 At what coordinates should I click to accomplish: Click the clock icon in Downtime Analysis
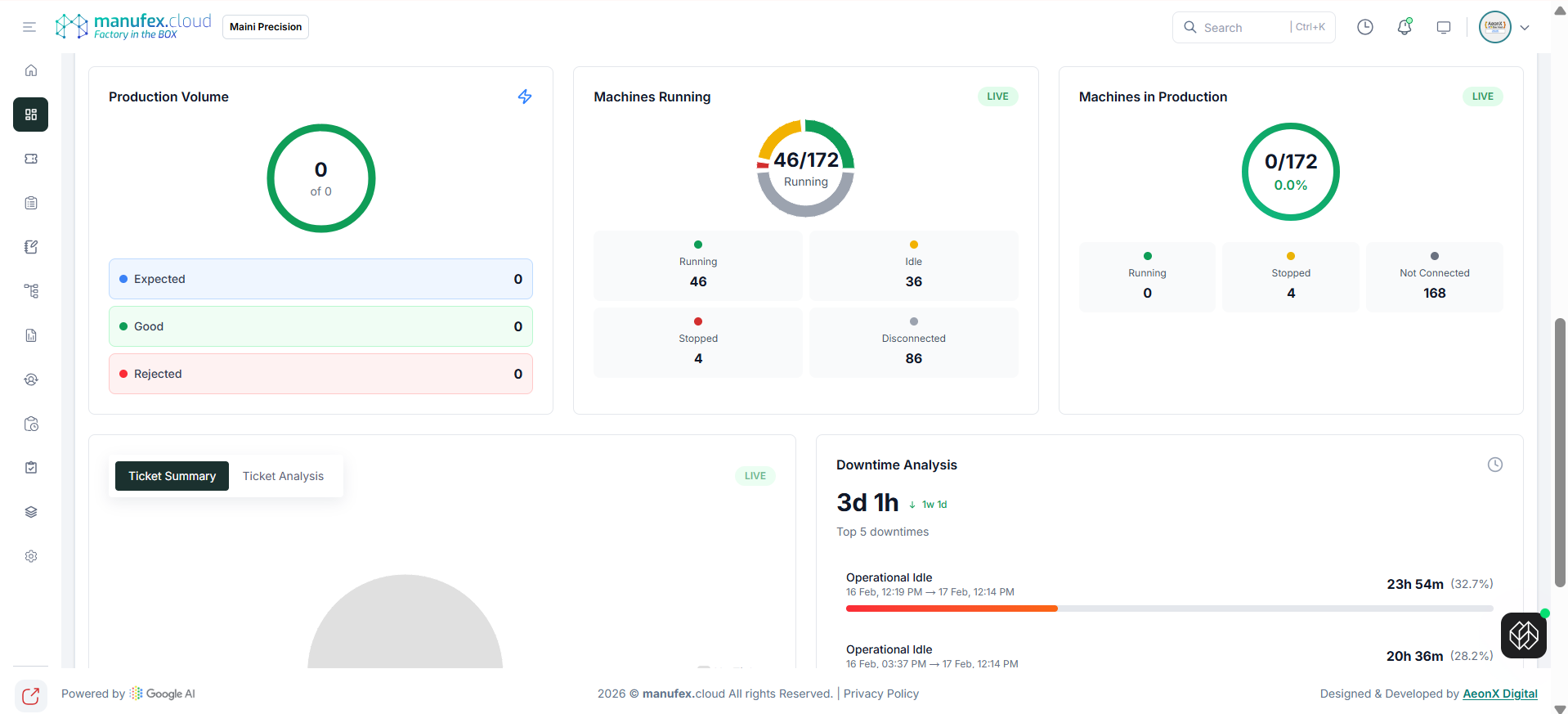(1494, 465)
